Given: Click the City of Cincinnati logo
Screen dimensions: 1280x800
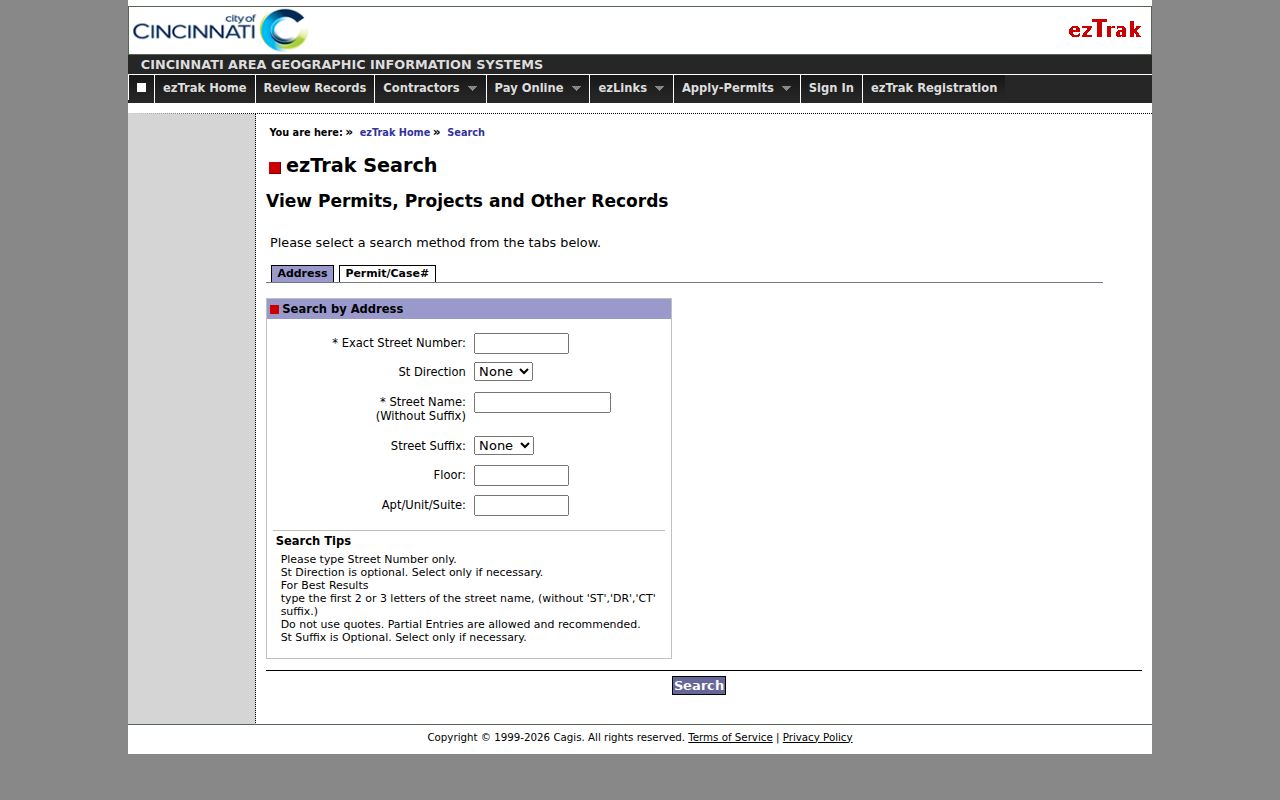Looking at the screenshot, I should coord(220,30).
